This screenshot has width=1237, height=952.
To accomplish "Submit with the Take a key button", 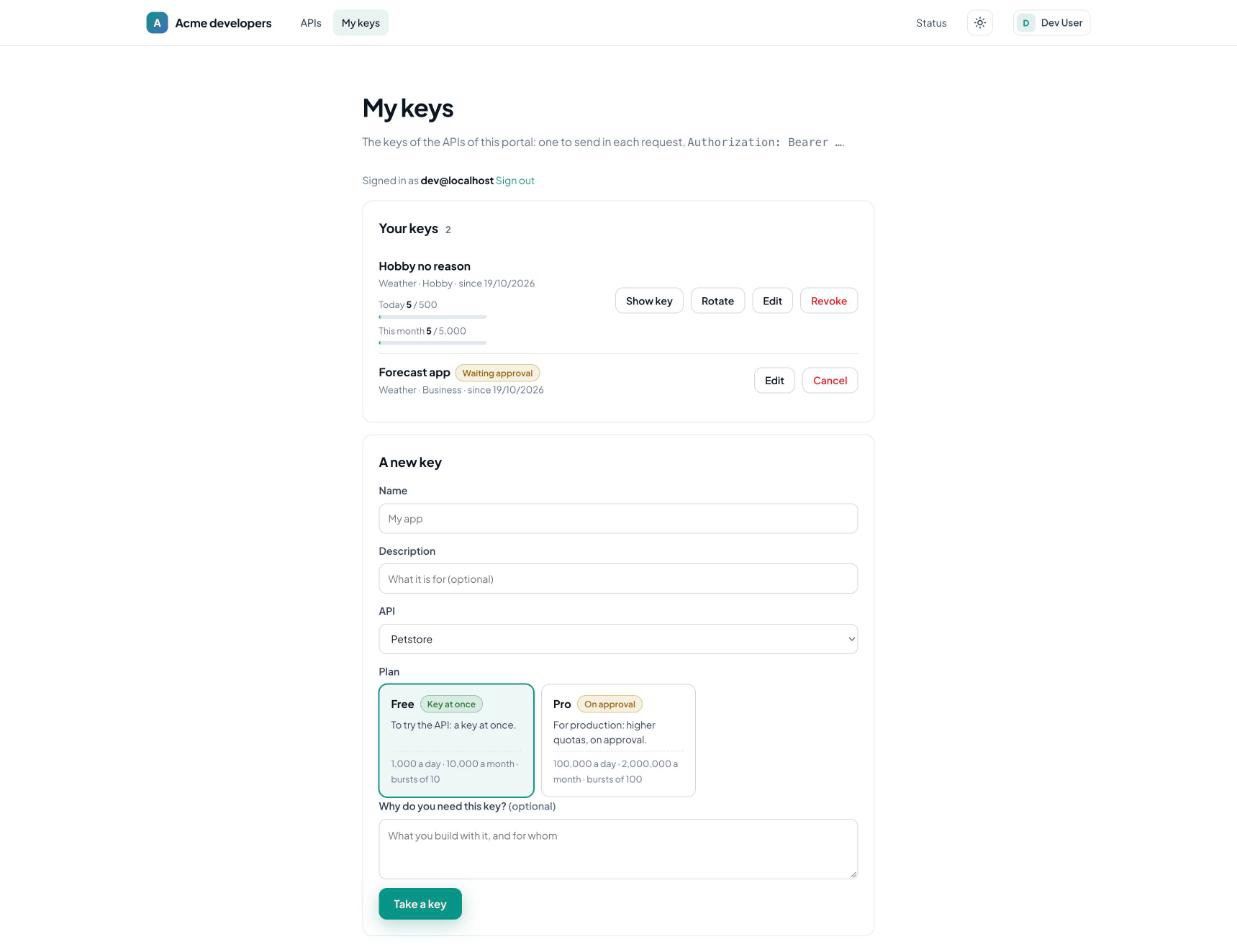I will (420, 904).
